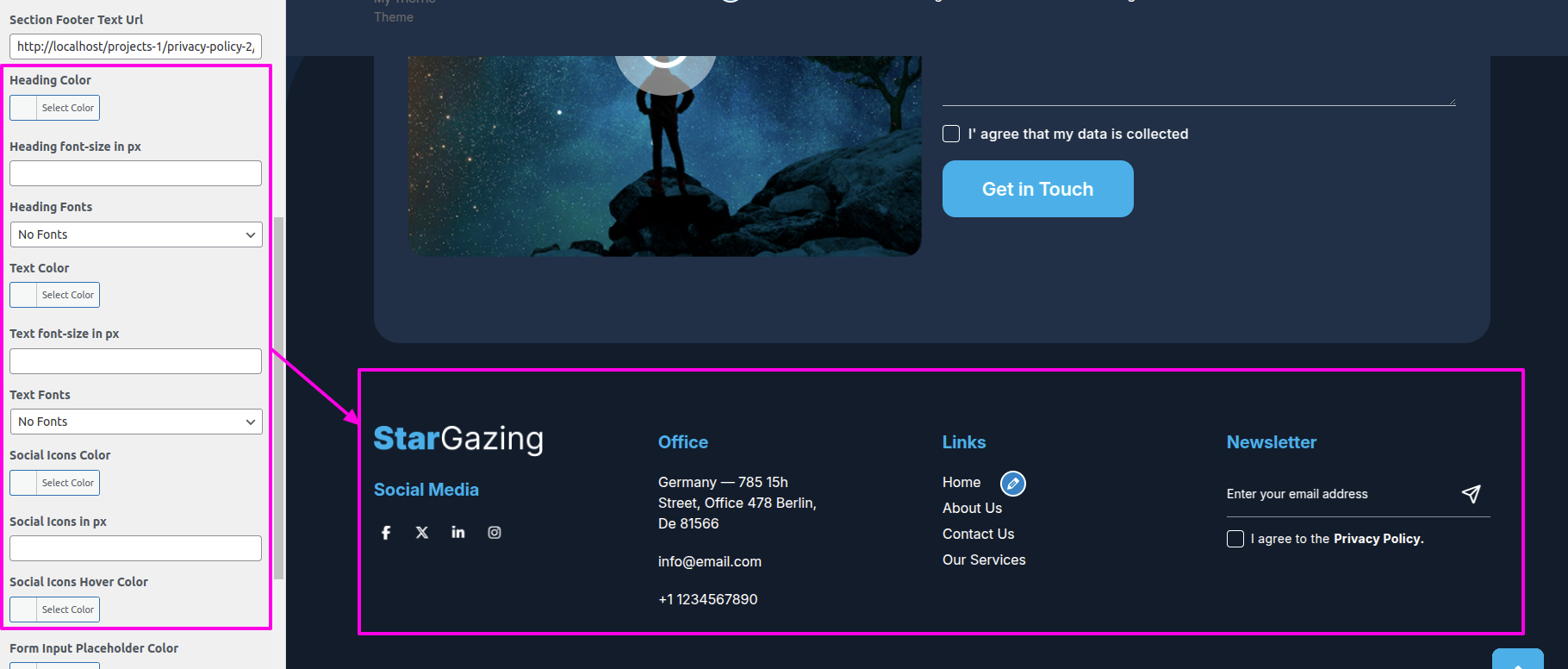Click the pencil edit shortcut icon near Links
Viewport: 1568px width, 669px height.
point(1013,484)
